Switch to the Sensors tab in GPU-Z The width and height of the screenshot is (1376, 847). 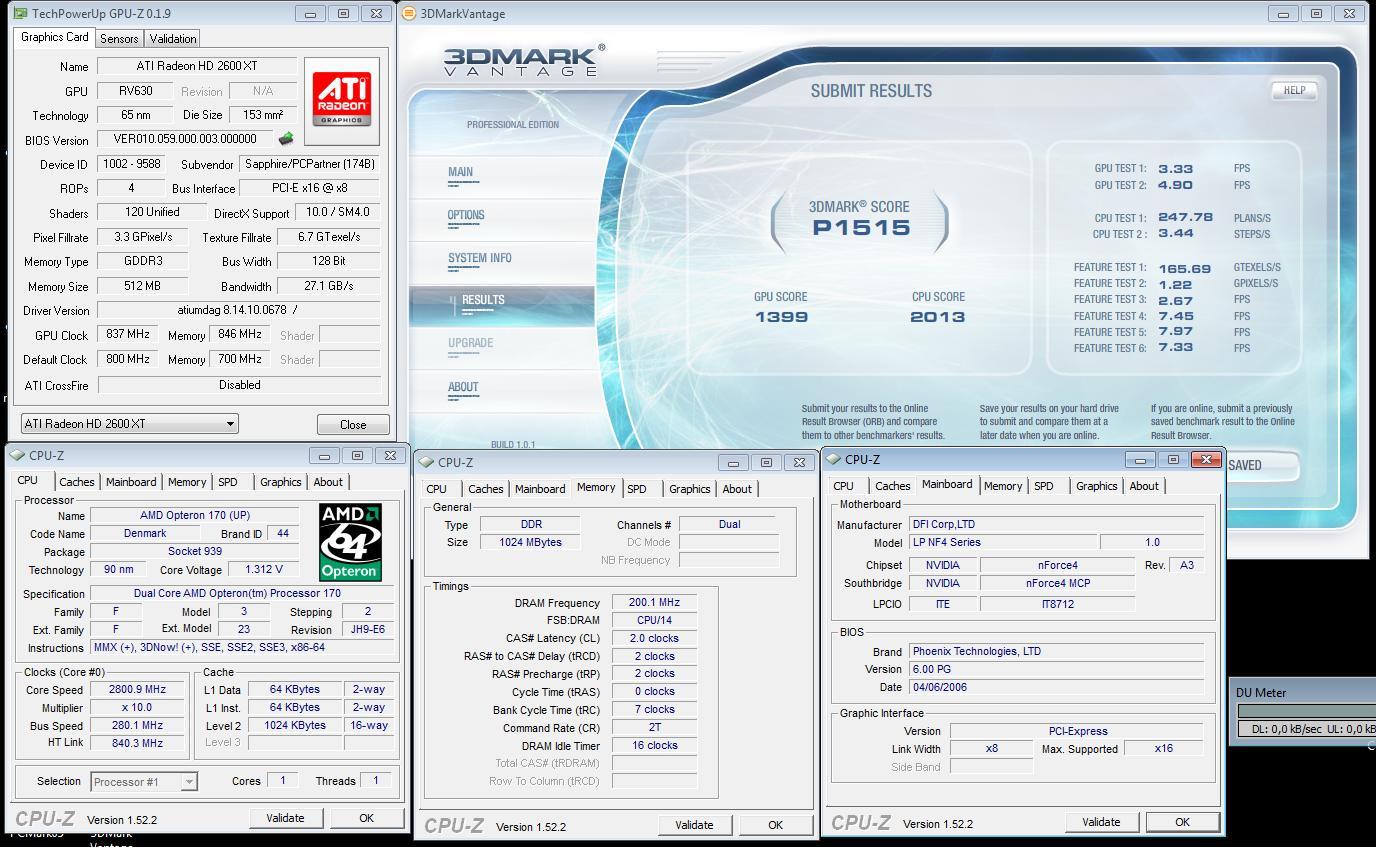coord(119,38)
